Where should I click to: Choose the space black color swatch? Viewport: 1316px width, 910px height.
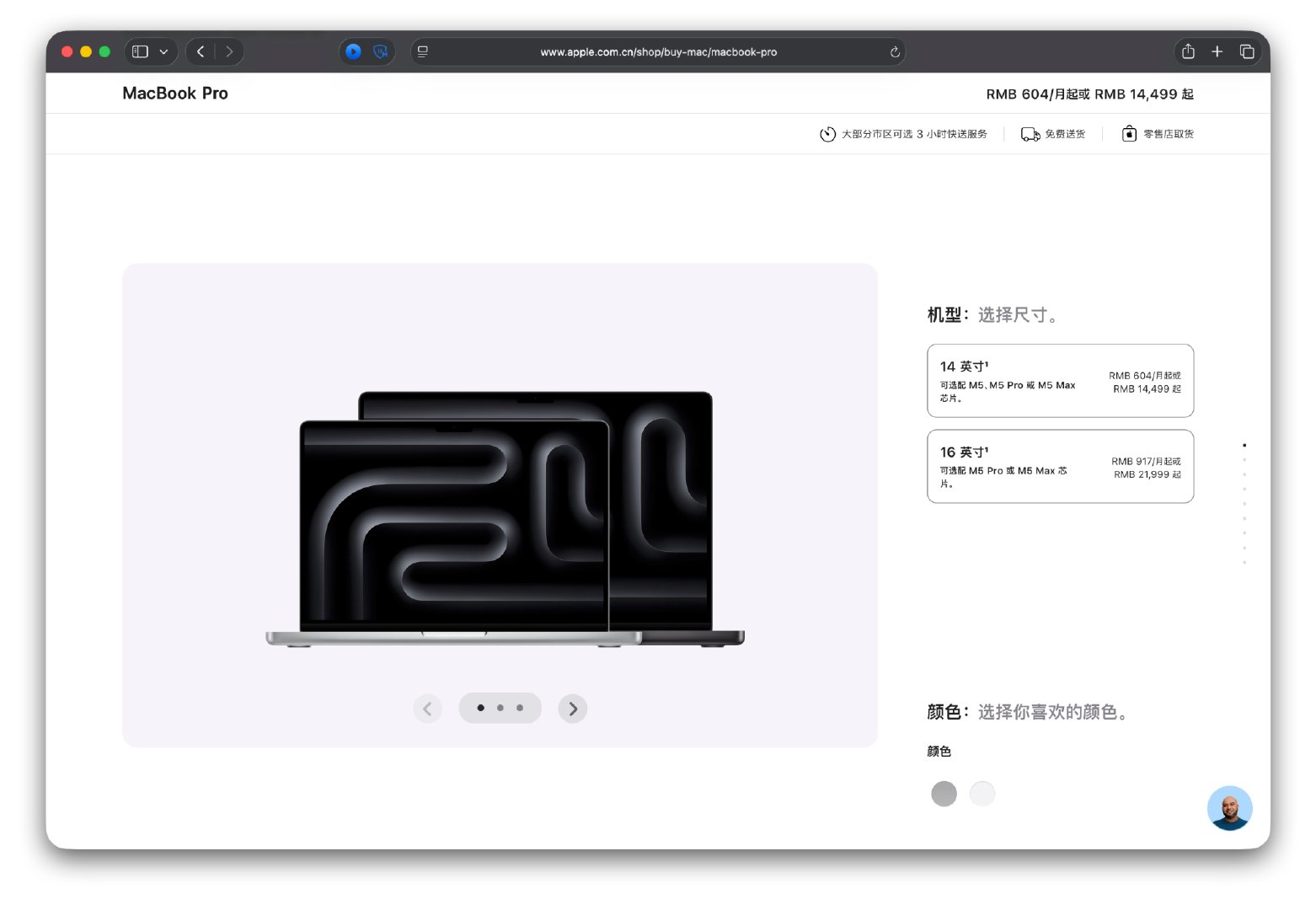click(944, 794)
